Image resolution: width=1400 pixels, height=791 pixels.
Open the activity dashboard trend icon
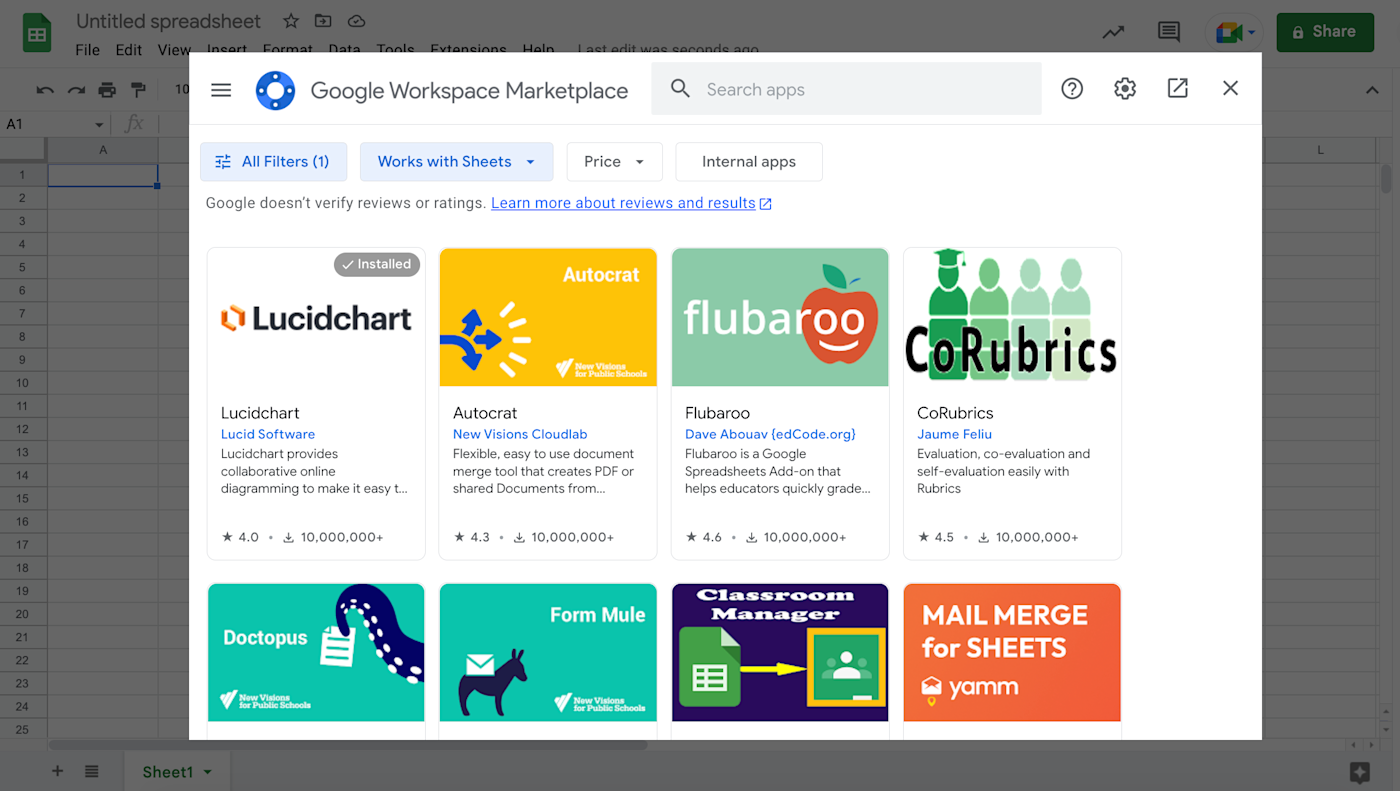(x=1113, y=32)
